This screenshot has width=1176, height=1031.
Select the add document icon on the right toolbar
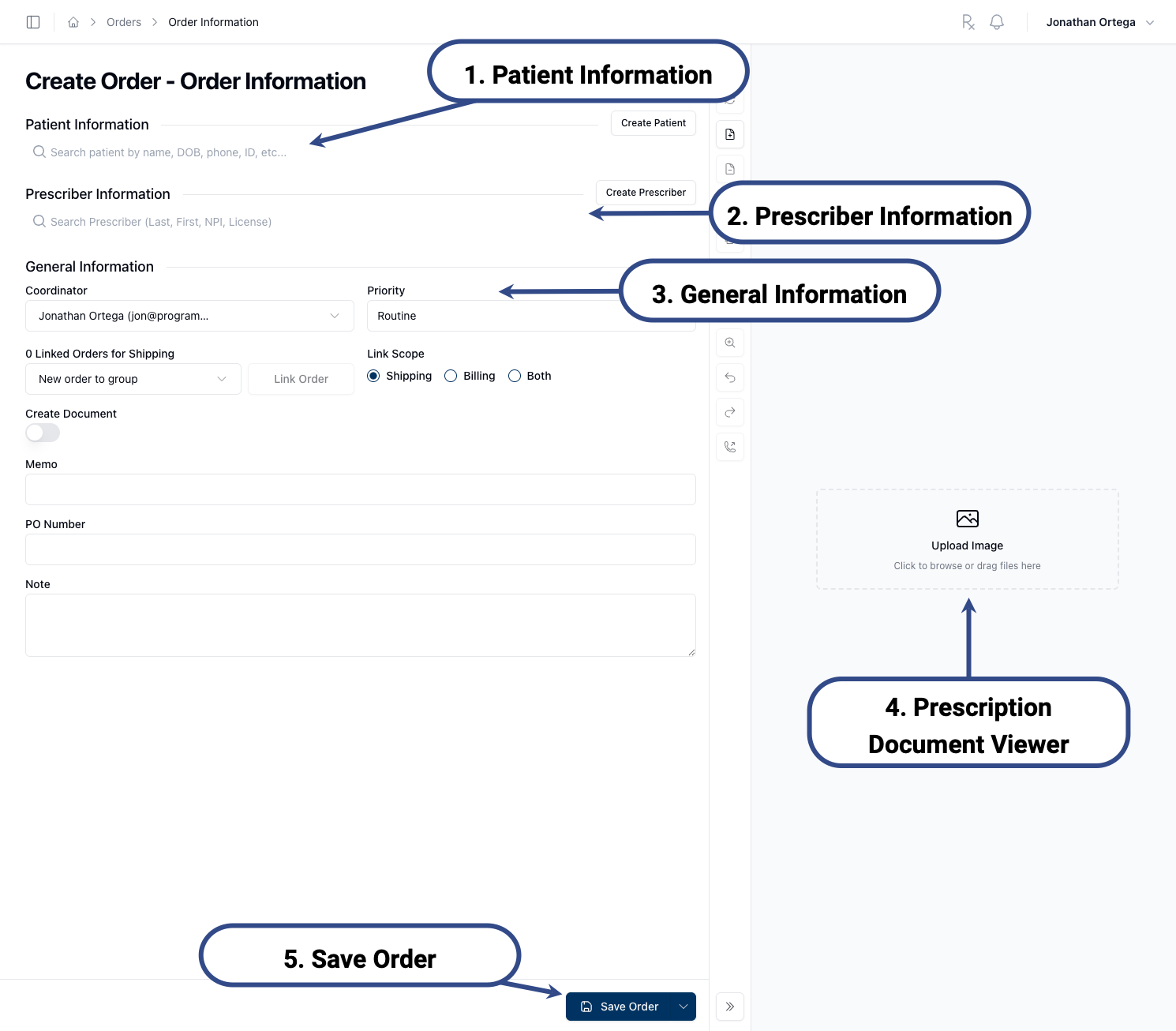(x=729, y=134)
